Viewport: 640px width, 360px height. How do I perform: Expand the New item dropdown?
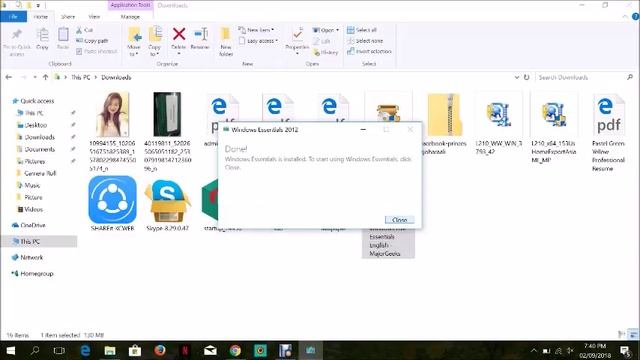pyautogui.click(x=256, y=30)
